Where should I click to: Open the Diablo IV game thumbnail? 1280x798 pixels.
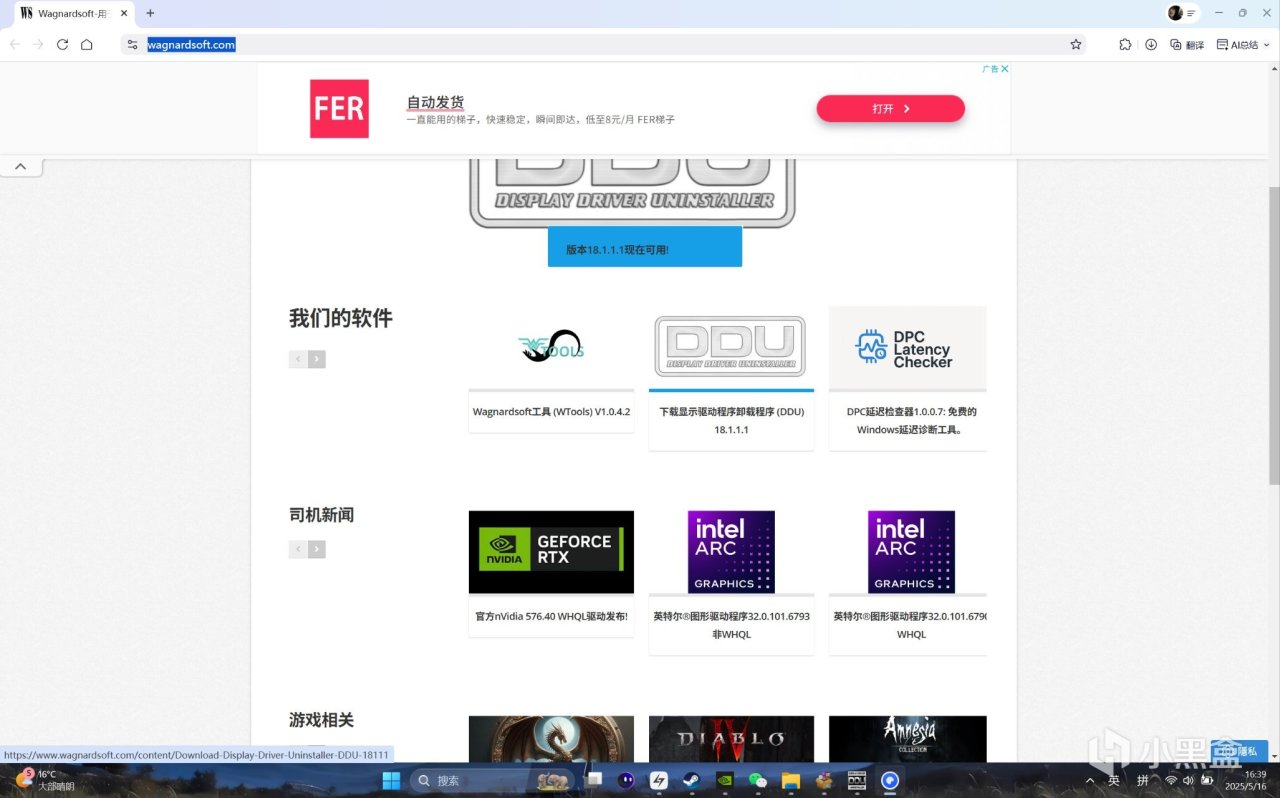(x=731, y=739)
